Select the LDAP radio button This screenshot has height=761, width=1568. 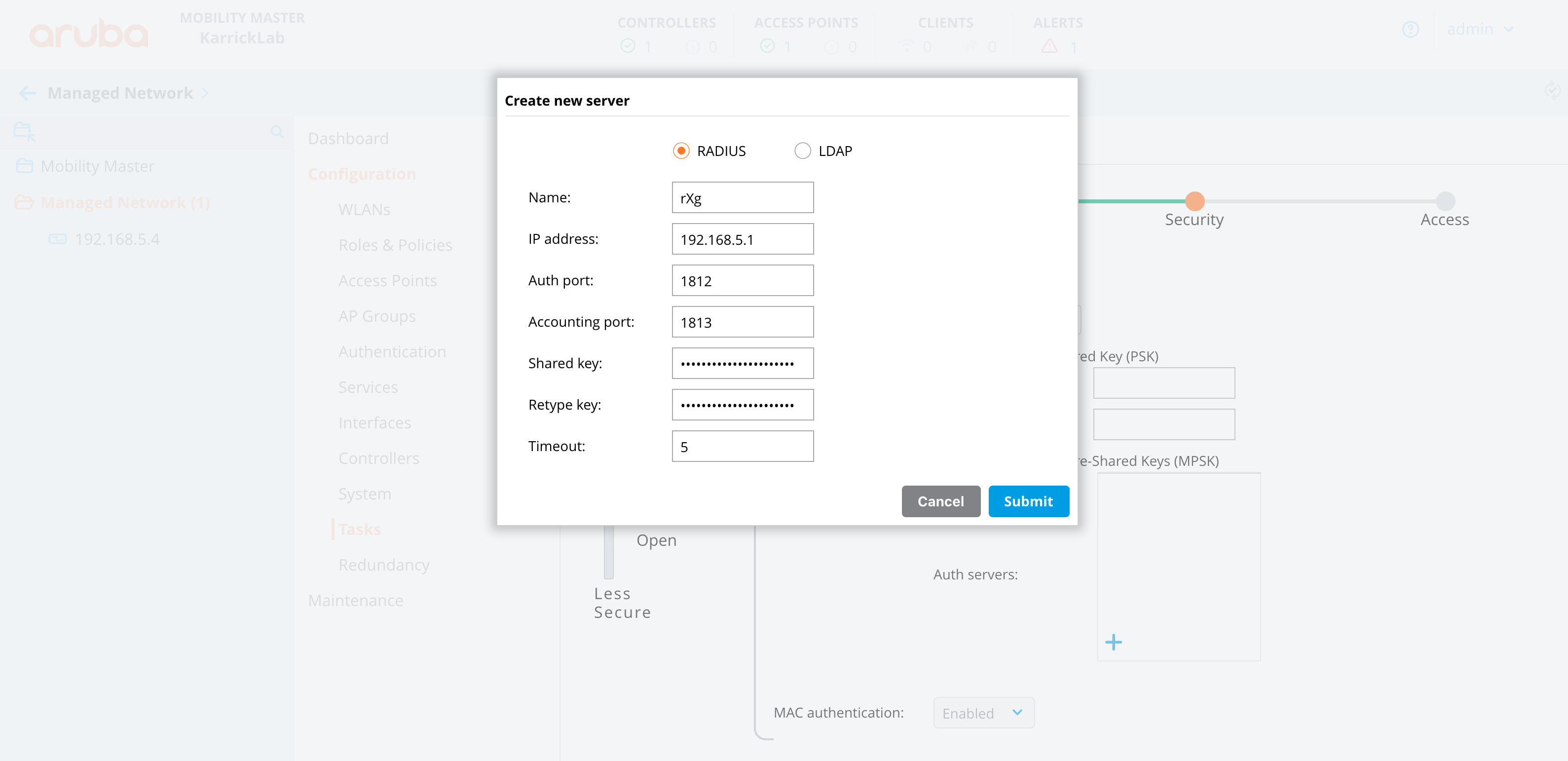tap(802, 151)
